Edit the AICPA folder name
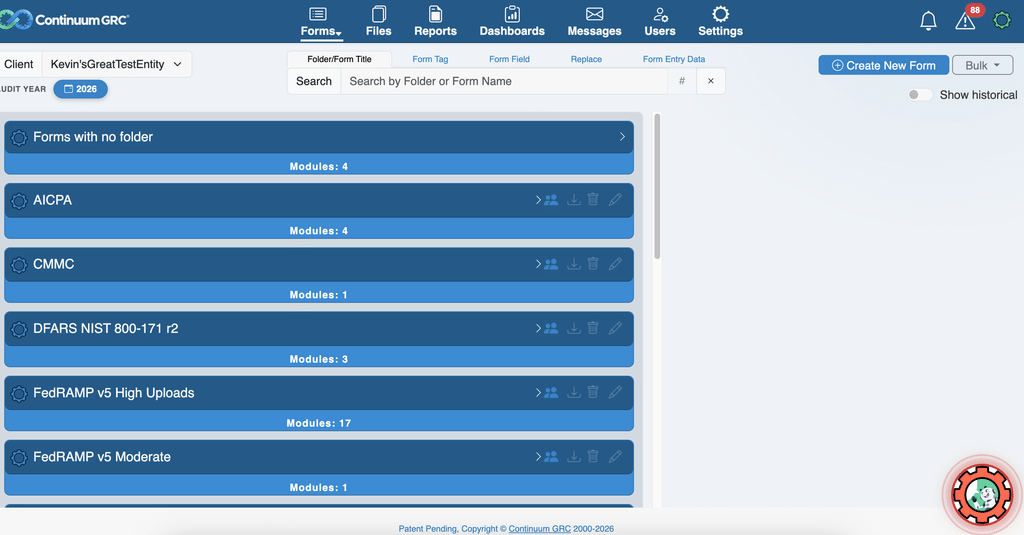The width and height of the screenshot is (1024, 535). pyautogui.click(x=615, y=199)
